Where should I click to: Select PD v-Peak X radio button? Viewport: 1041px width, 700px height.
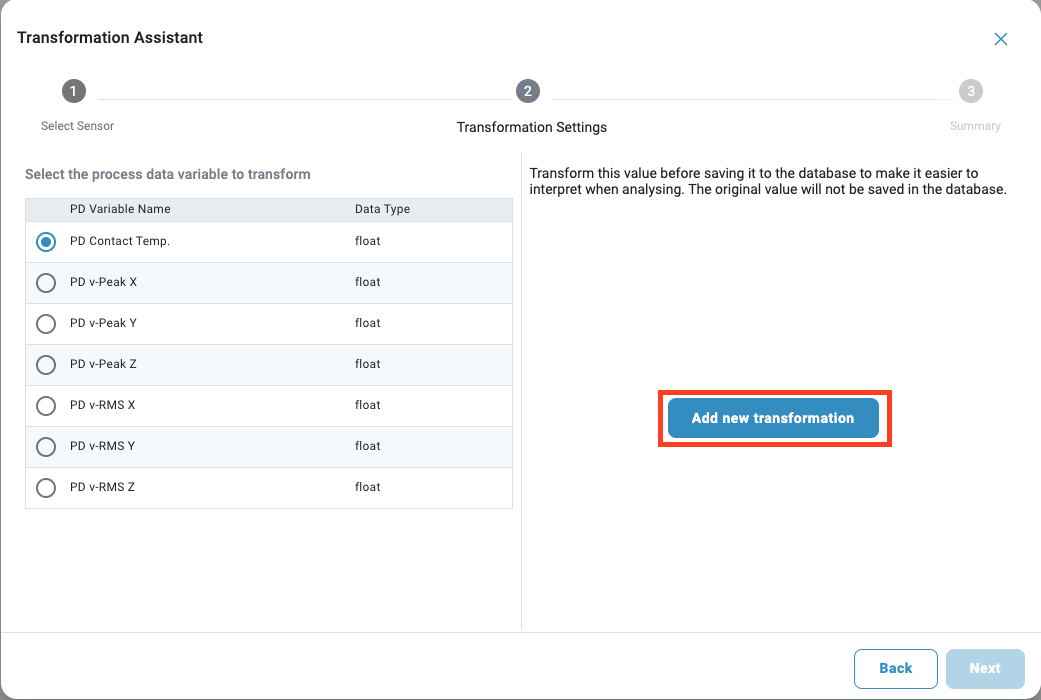point(46,283)
